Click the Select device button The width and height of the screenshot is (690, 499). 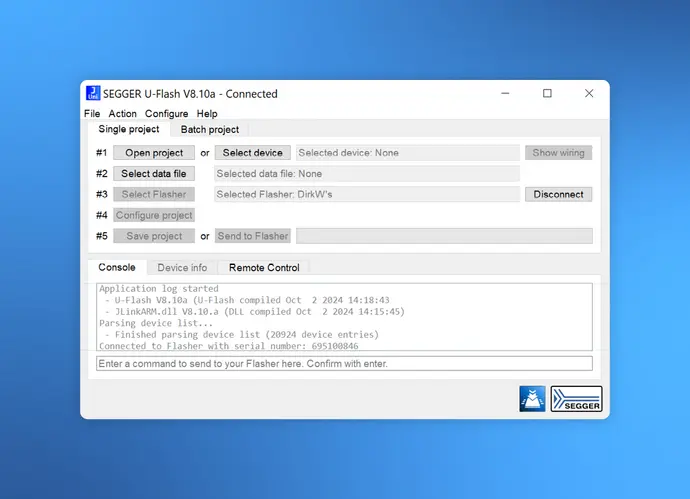pyautogui.click(x=252, y=153)
